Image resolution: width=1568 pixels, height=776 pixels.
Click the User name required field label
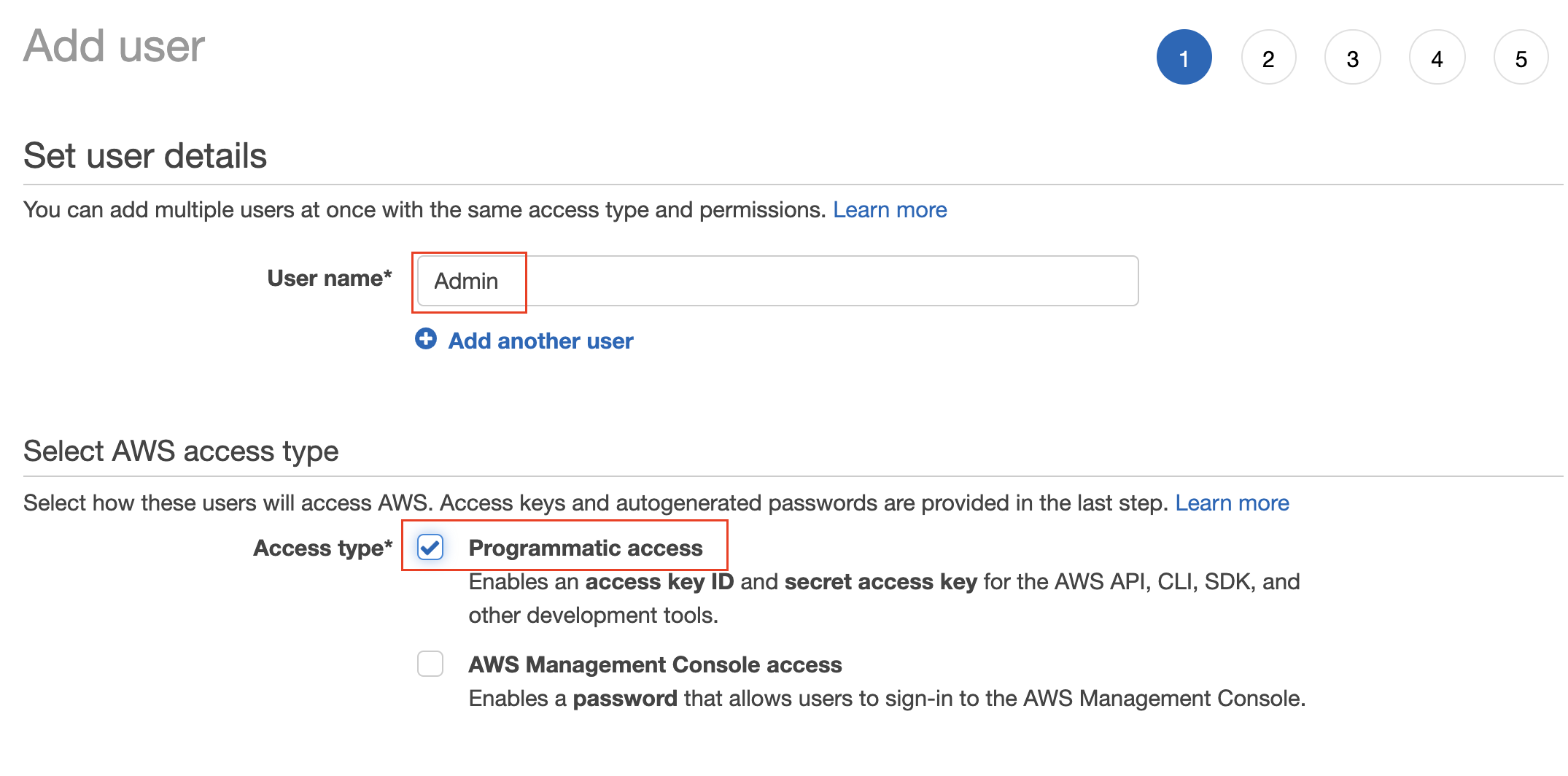pos(329,278)
